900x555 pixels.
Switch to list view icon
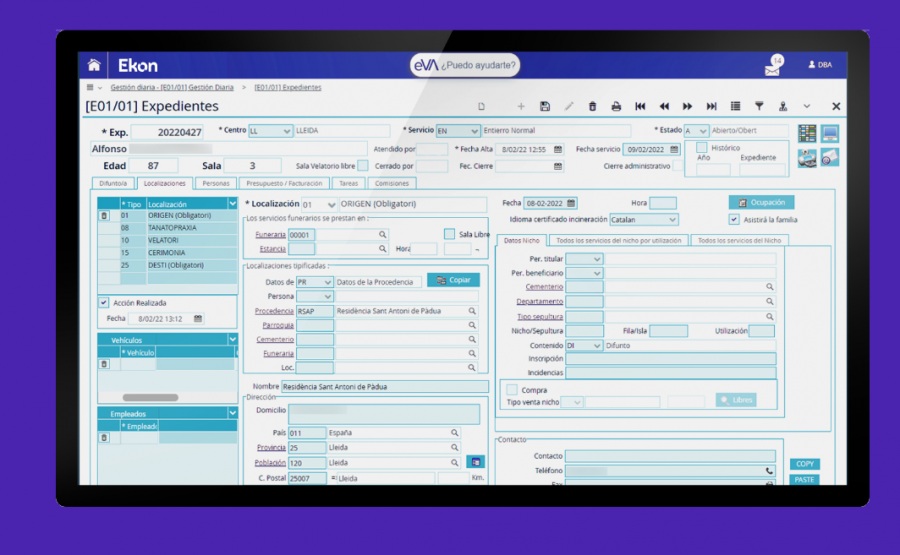[735, 106]
